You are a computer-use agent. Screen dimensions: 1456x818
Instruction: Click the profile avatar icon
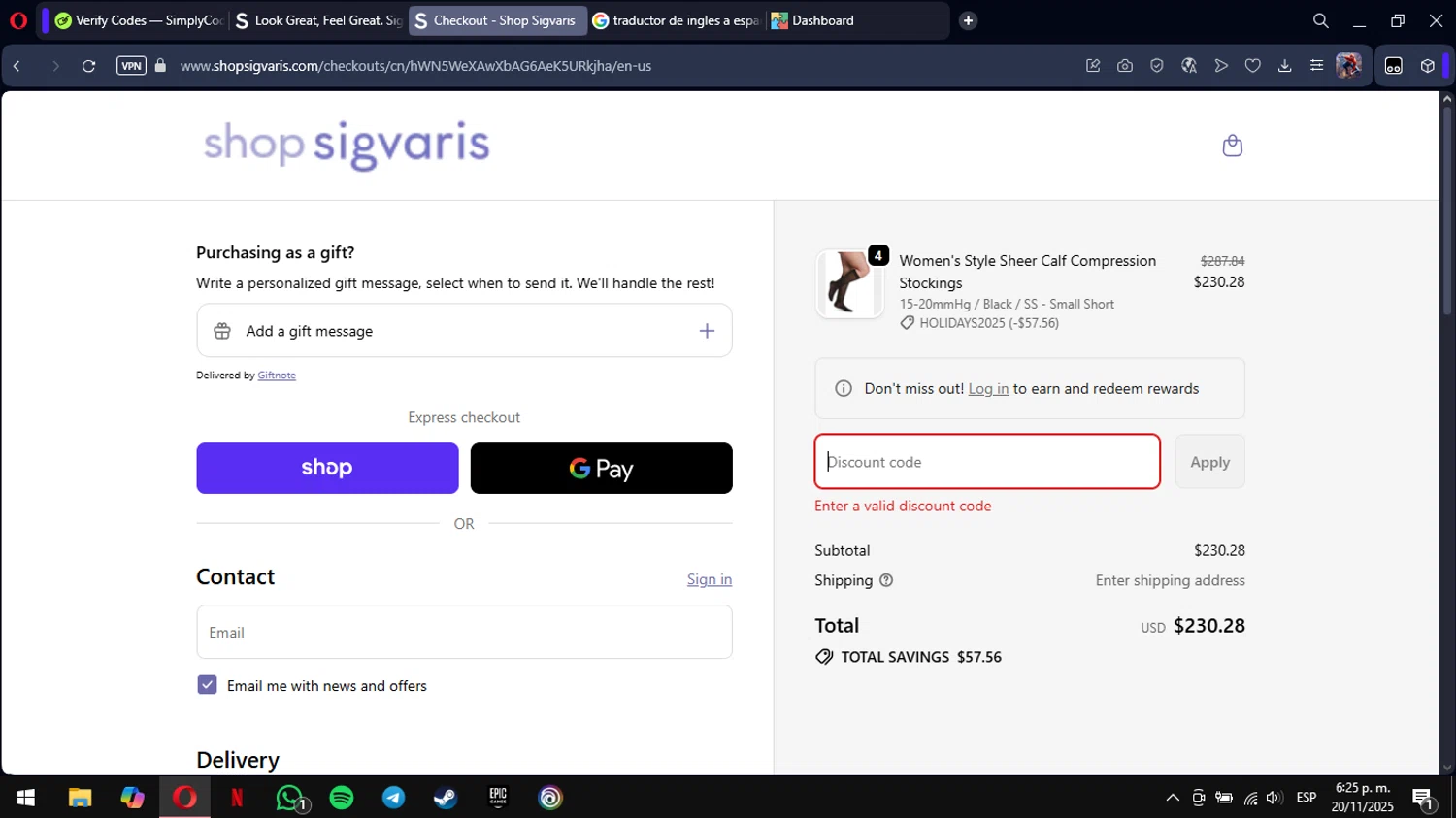click(x=1348, y=66)
